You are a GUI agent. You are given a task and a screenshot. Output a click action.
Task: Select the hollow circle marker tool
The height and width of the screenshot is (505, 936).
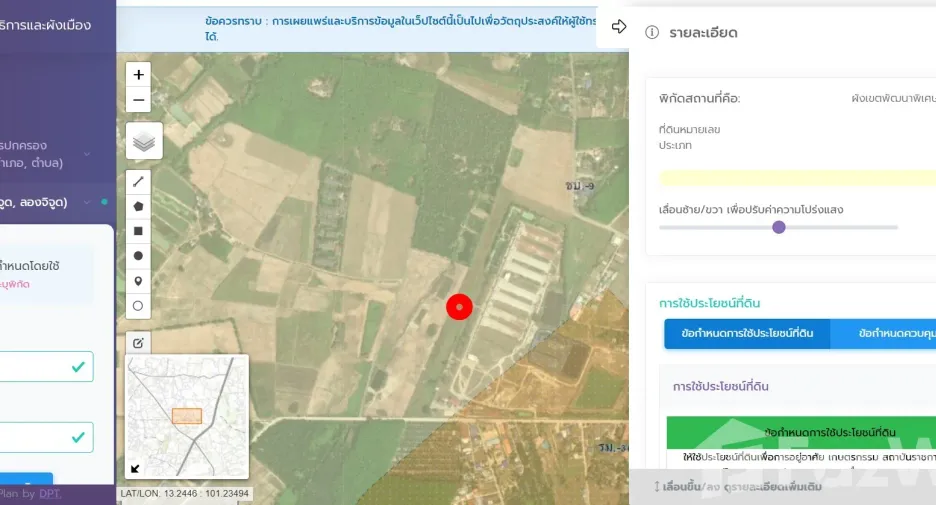(138, 306)
